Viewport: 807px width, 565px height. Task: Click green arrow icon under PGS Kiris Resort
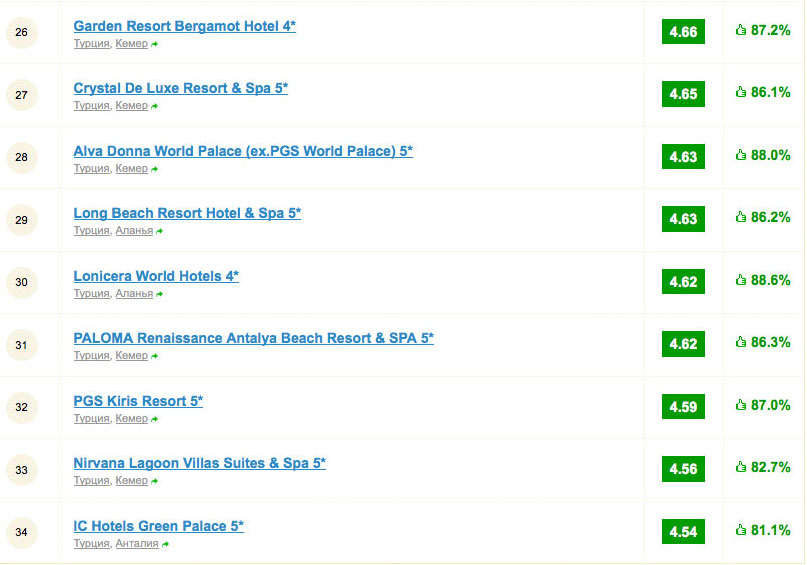click(154, 419)
